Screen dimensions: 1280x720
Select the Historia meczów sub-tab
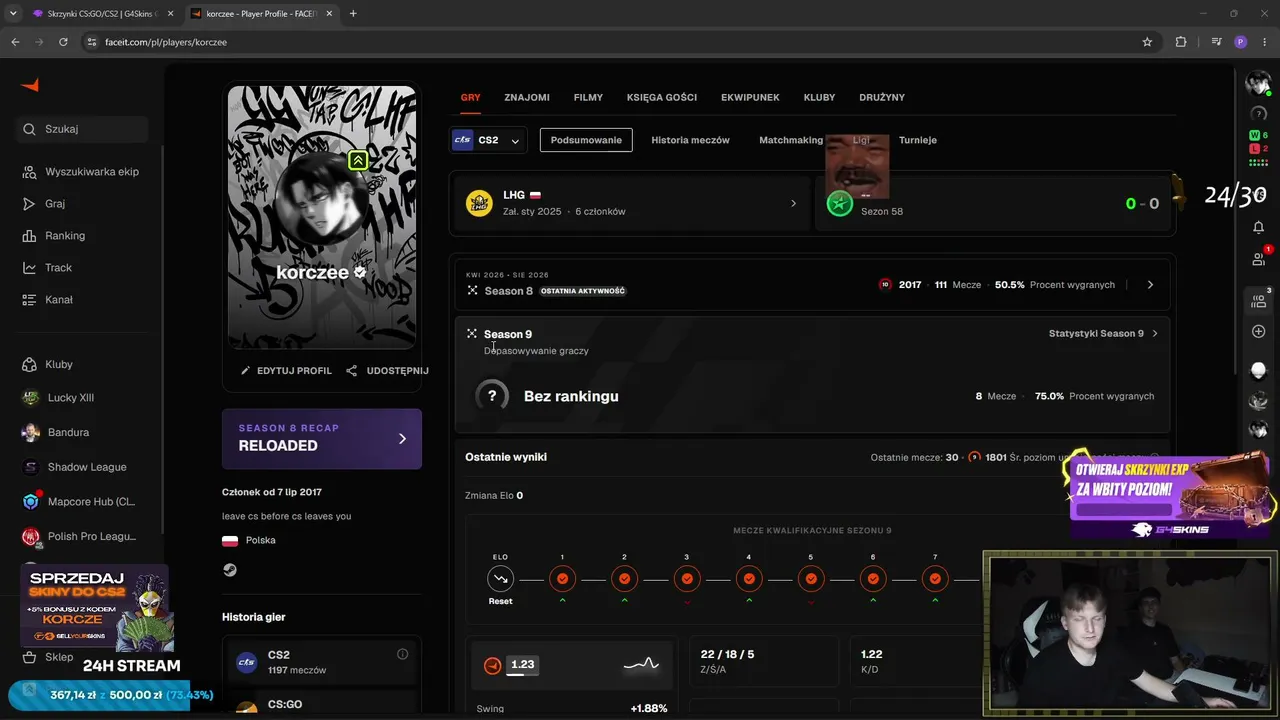coord(690,140)
